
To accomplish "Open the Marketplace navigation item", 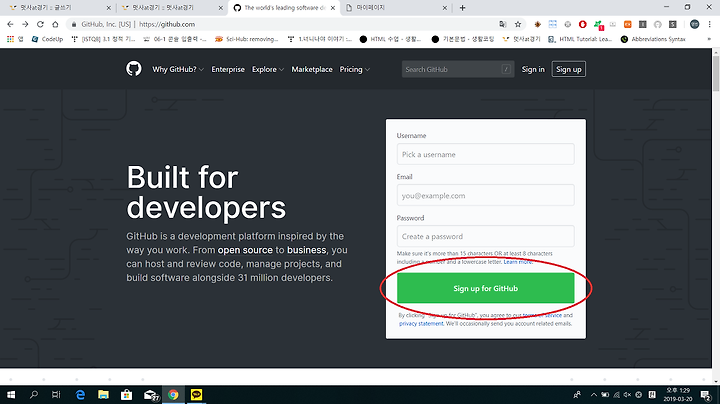I will coord(312,69).
